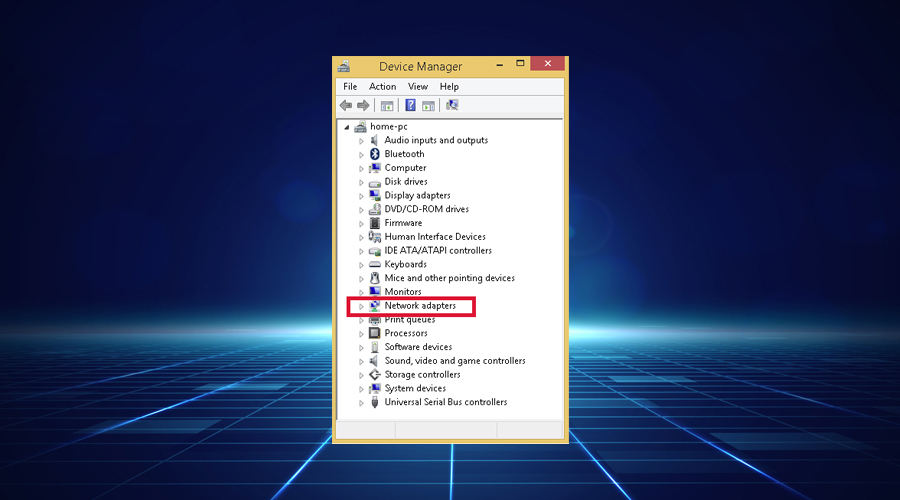Screen dimensions: 900x500
Task: Open the Action menu
Action: pyautogui.click(x=382, y=87)
